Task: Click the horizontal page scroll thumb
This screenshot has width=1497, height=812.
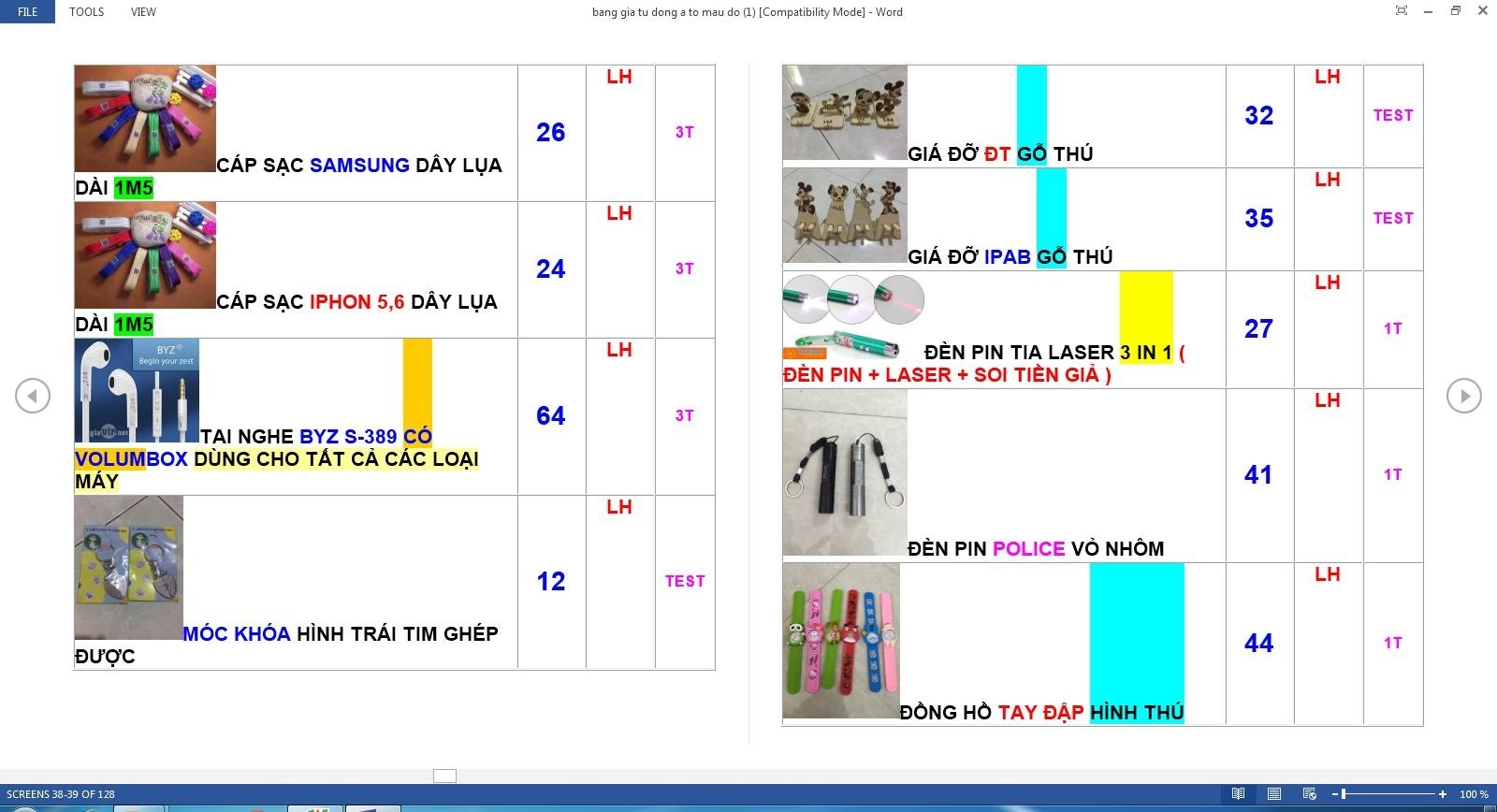Action: [444, 776]
